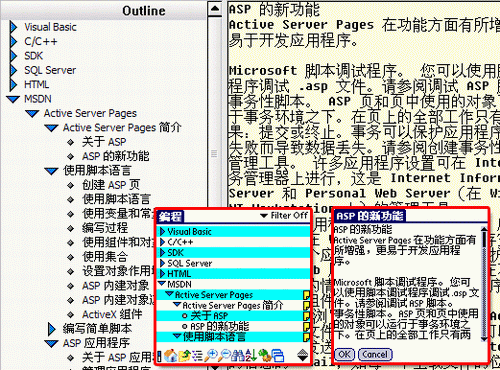Select 关于 ASP label in 编程 list
This screenshot has width=500, height=370.
[x=209, y=316]
